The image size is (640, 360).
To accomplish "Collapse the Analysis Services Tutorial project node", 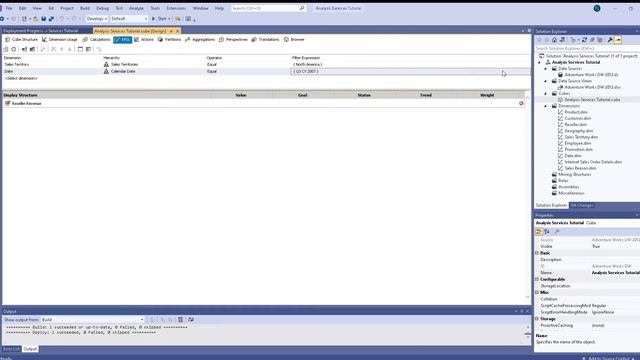I will pos(540,62).
